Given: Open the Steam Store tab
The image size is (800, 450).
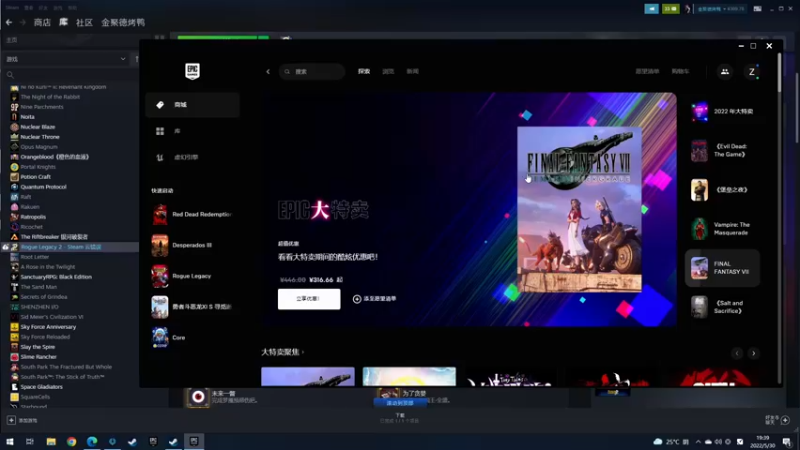Looking at the screenshot, I should (42, 22).
